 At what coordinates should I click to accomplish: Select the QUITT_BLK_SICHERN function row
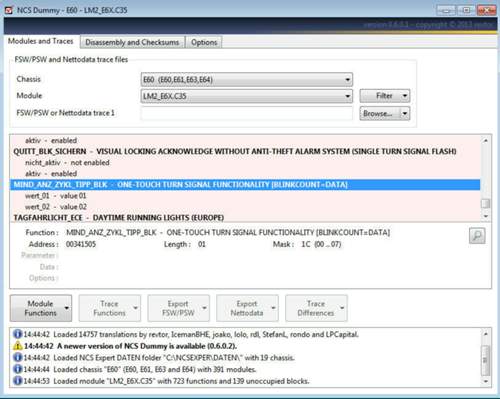coord(245,151)
